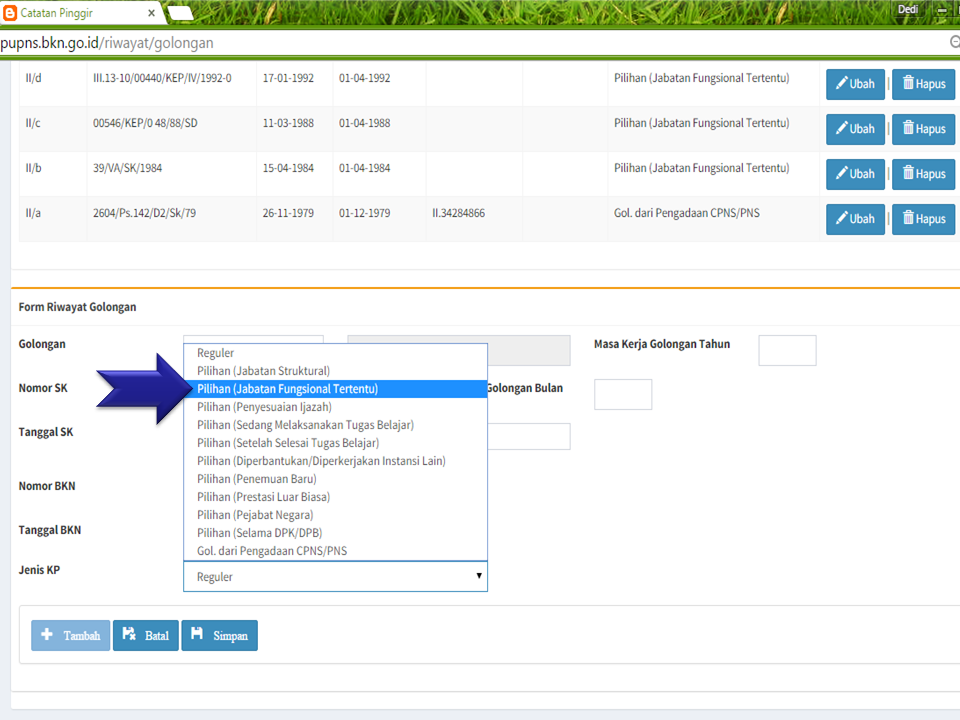This screenshot has width=960, height=720.
Task: Click date 17-01-1992 in table
Action: click(x=288, y=78)
